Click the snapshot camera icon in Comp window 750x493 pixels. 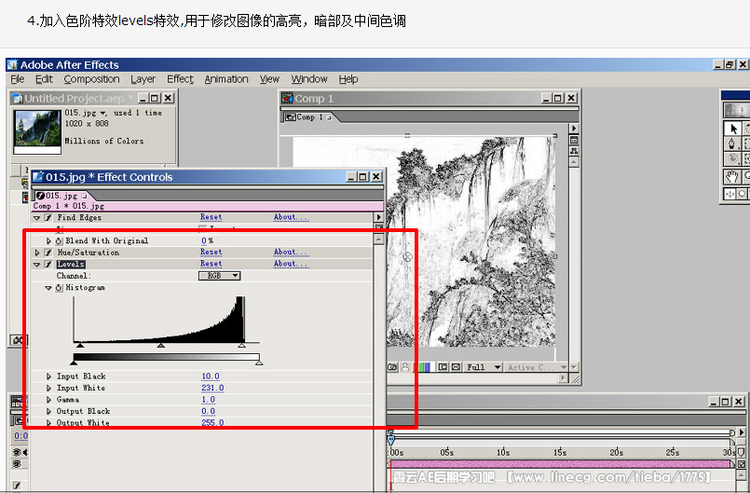[x=393, y=367]
